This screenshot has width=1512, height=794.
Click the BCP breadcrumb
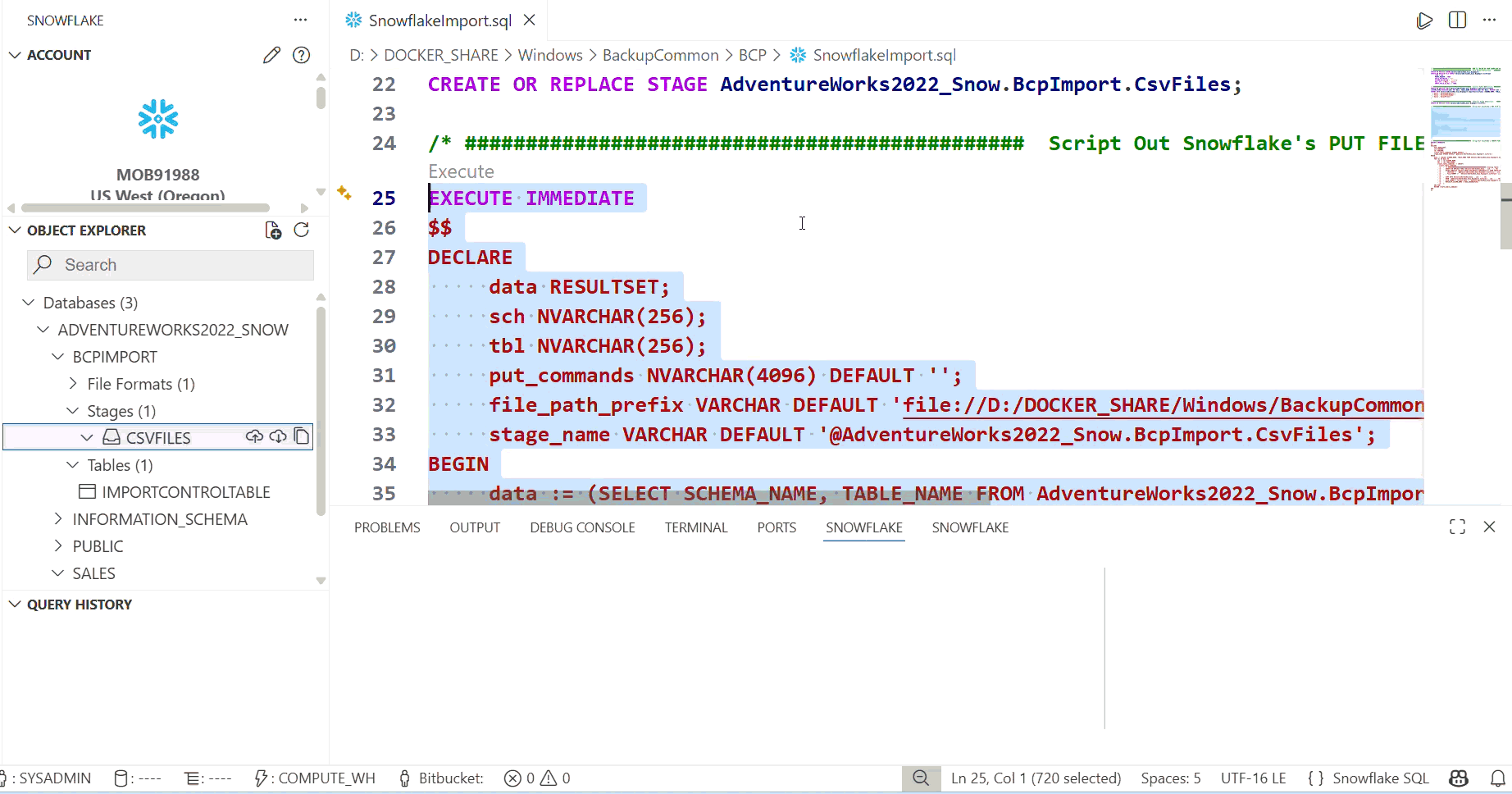click(752, 55)
